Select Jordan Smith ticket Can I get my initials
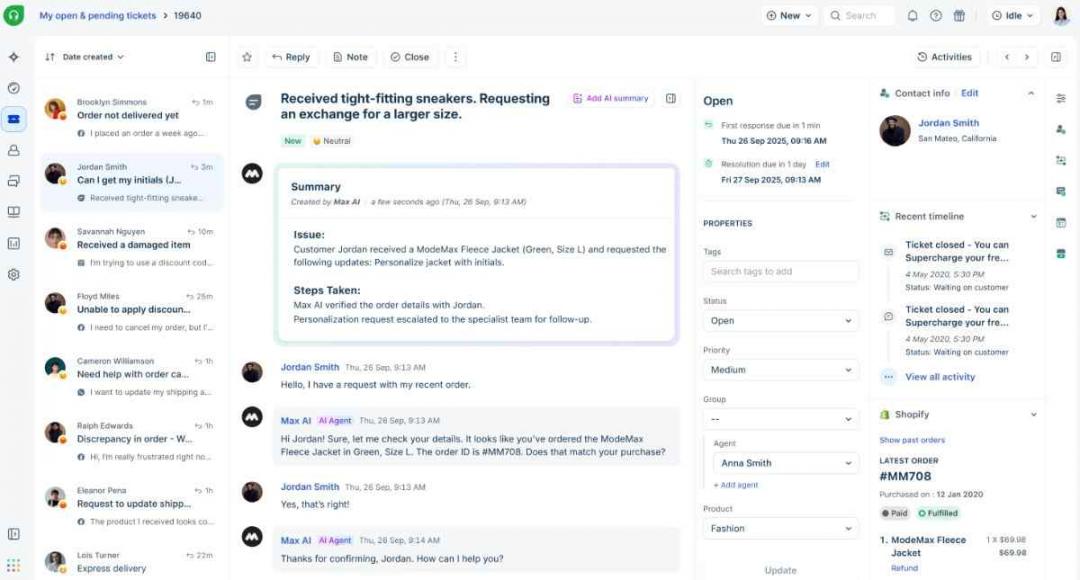This screenshot has width=1080, height=580. tap(132, 182)
